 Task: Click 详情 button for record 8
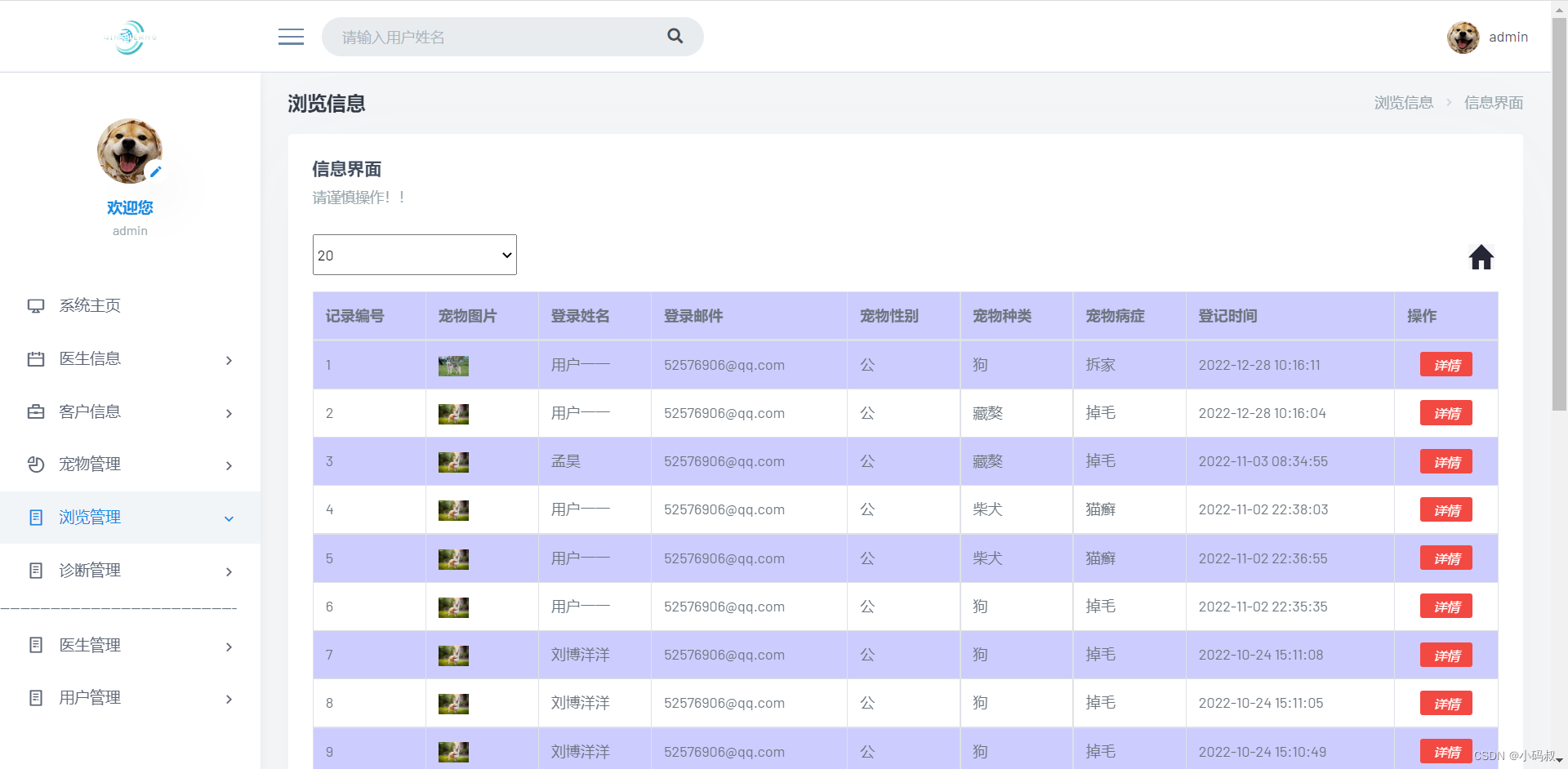click(x=1446, y=704)
